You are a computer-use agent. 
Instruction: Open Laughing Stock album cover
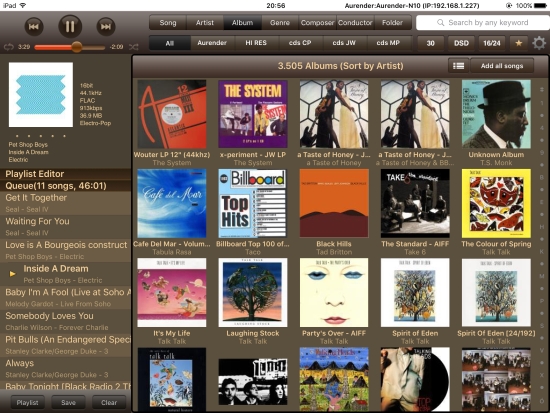point(253,293)
